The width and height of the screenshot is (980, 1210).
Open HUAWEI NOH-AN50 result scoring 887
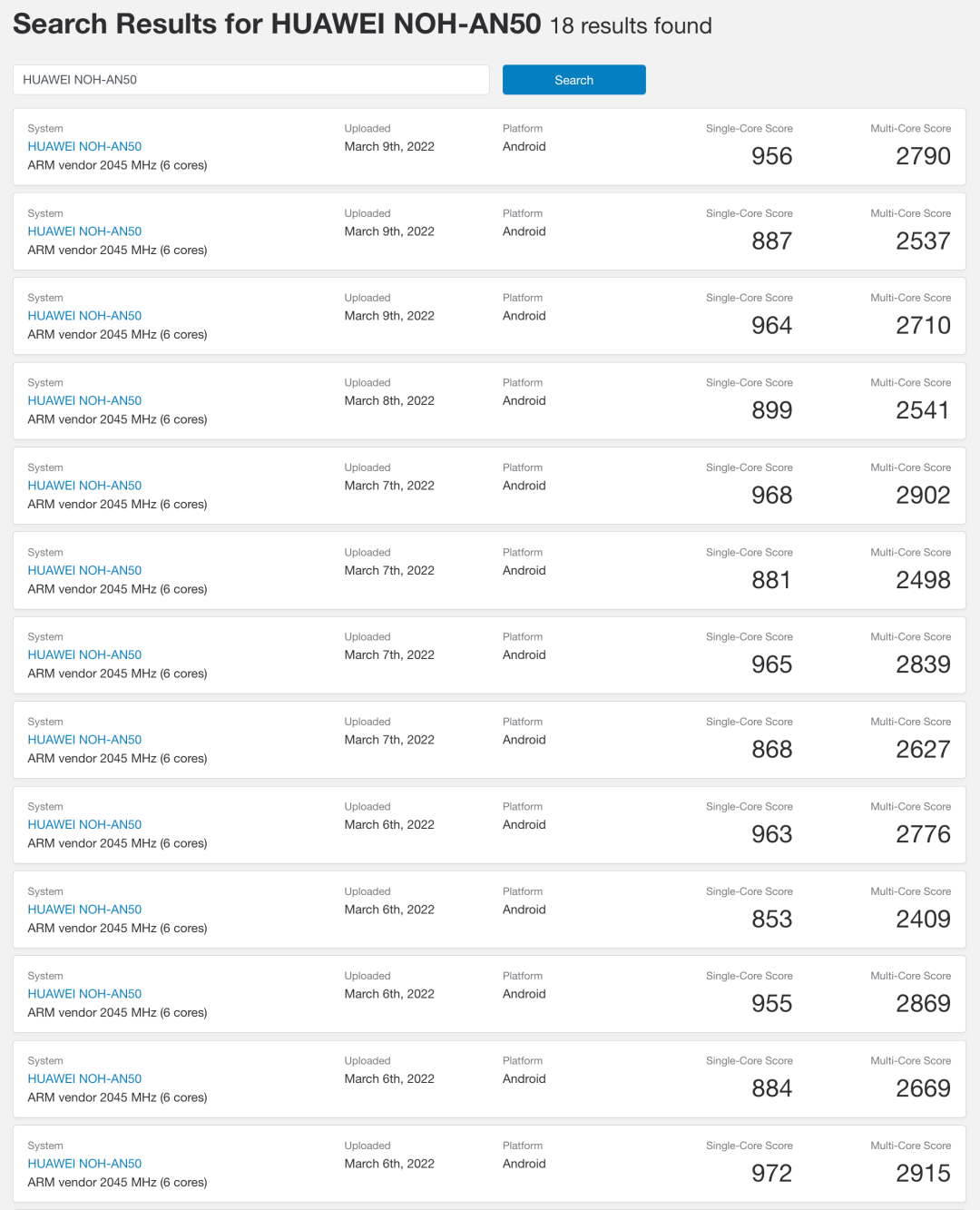tap(84, 231)
